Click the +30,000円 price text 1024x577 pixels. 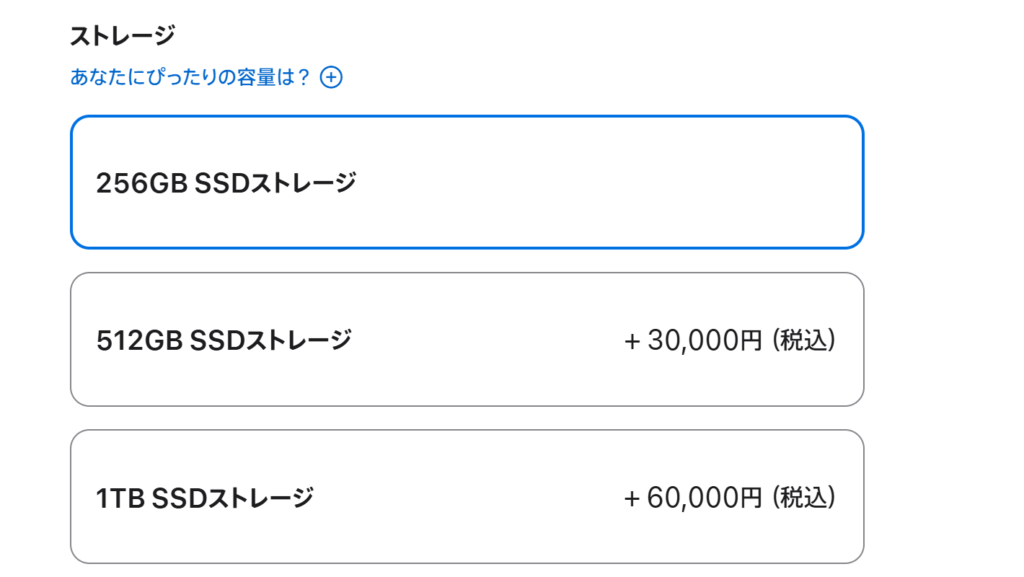point(692,340)
